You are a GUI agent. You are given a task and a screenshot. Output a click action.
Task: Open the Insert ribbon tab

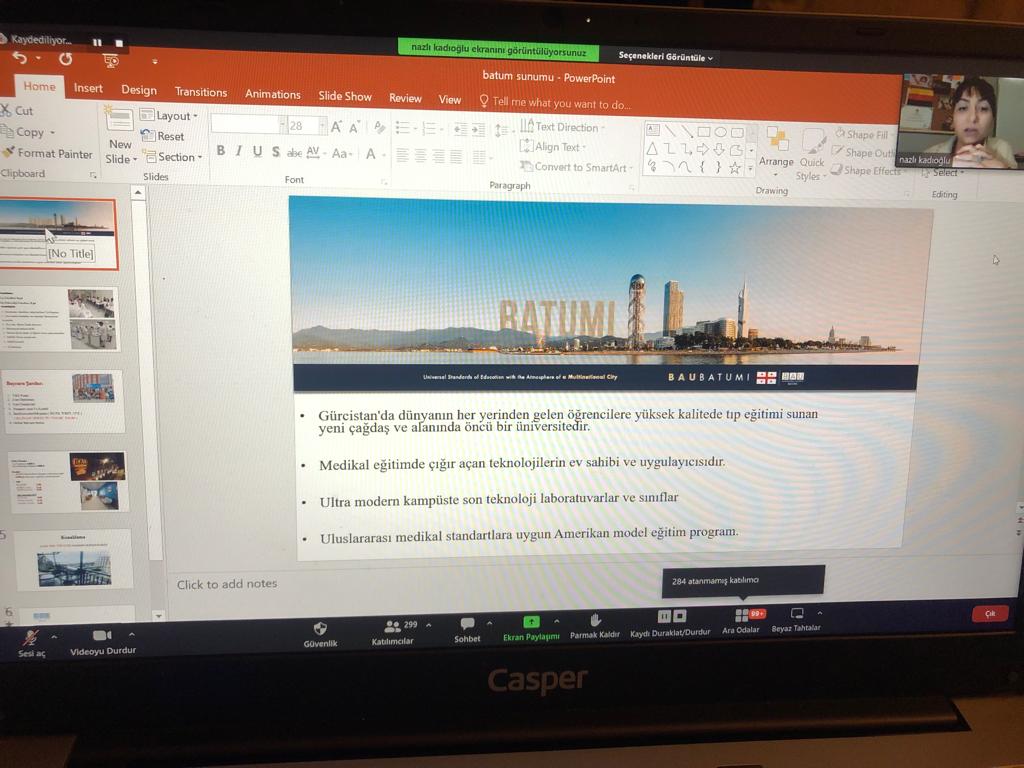[88, 88]
